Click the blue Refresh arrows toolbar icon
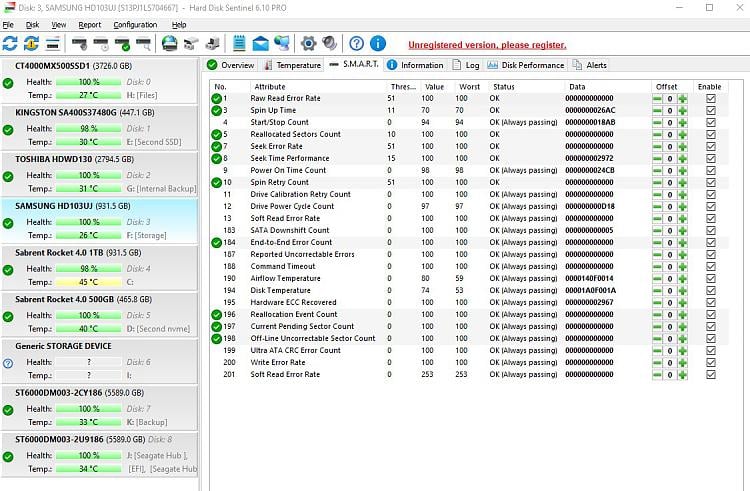Viewport: 750px width, 491px height. coord(10,44)
